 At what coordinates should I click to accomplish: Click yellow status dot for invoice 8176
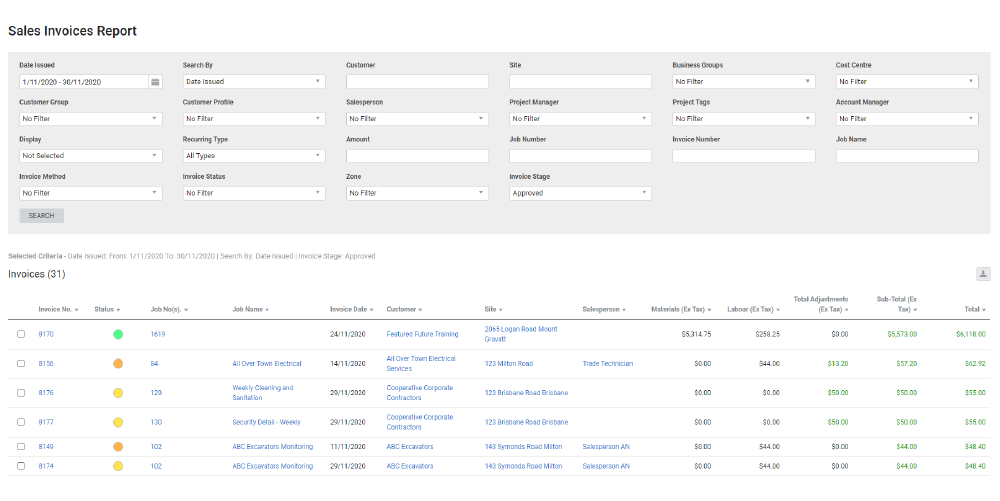coord(118,393)
